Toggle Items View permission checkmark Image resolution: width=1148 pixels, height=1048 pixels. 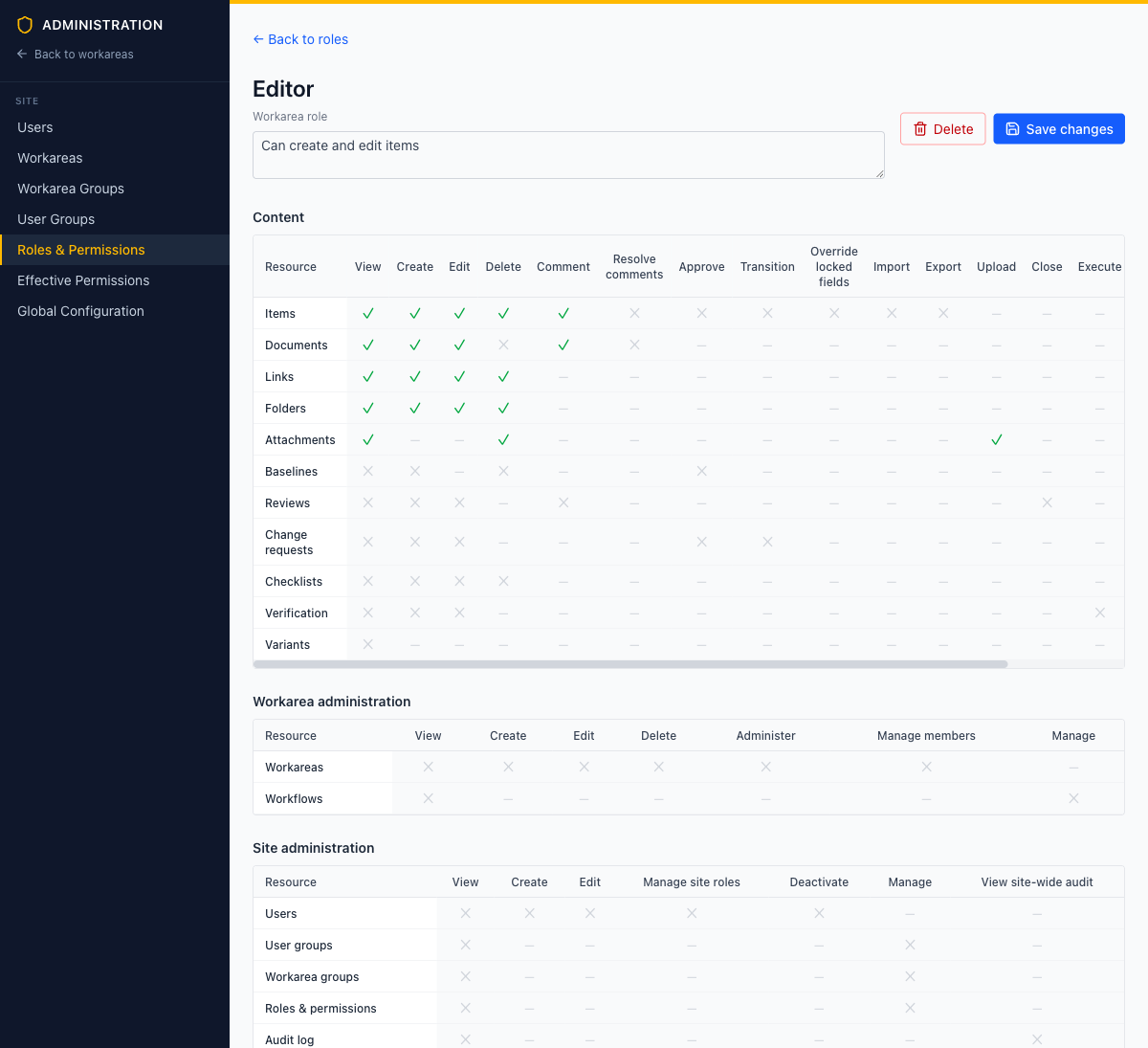tap(368, 313)
